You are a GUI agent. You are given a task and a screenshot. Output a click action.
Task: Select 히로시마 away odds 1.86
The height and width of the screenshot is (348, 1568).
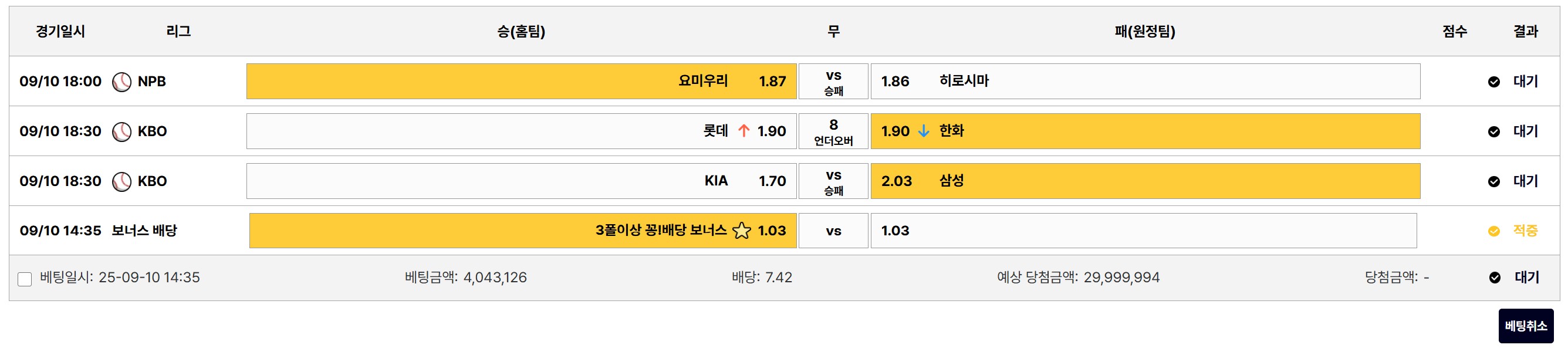(1145, 82)
